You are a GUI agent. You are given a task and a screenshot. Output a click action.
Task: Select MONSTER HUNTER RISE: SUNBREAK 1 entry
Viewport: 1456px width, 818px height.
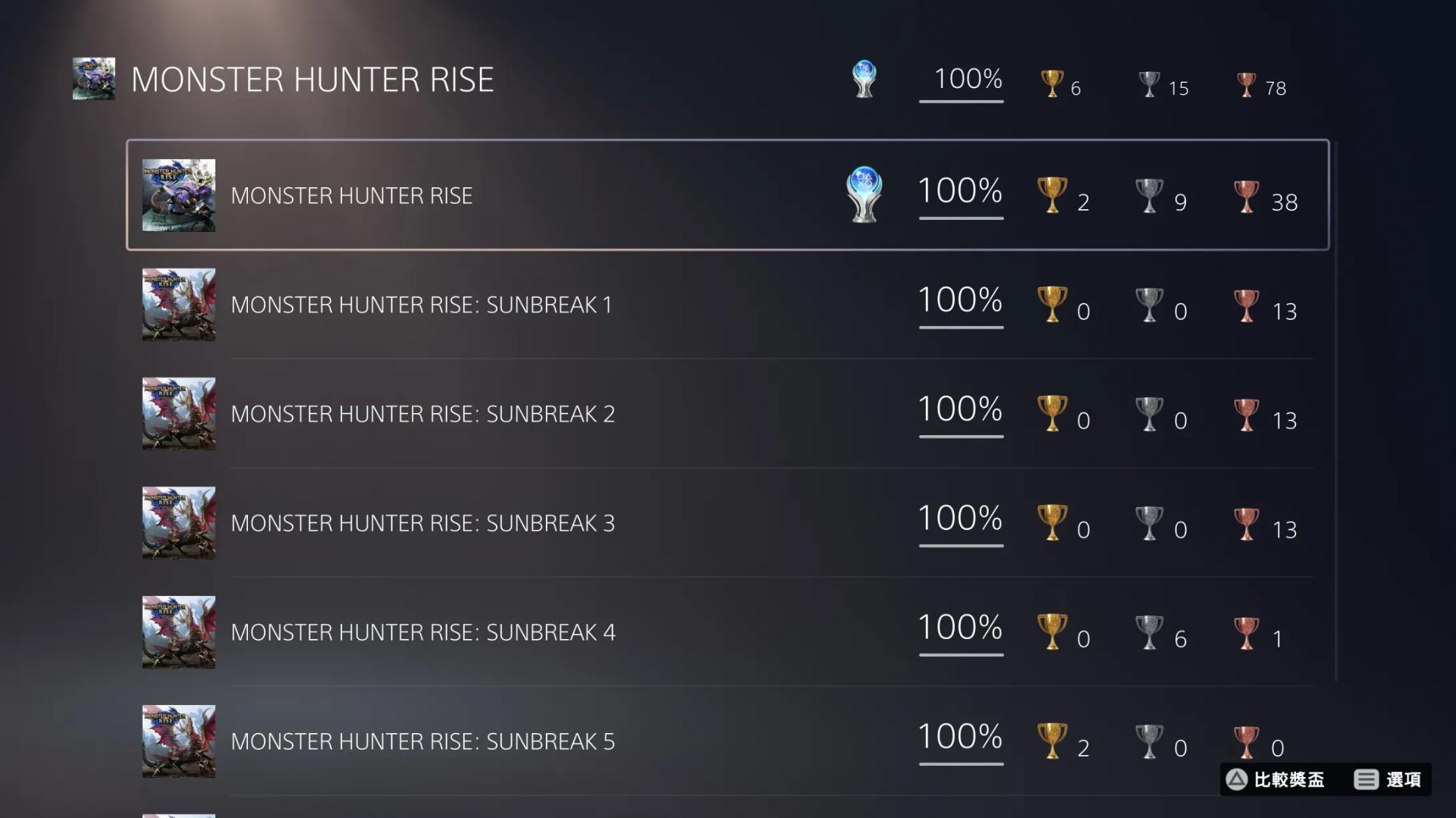727,304
